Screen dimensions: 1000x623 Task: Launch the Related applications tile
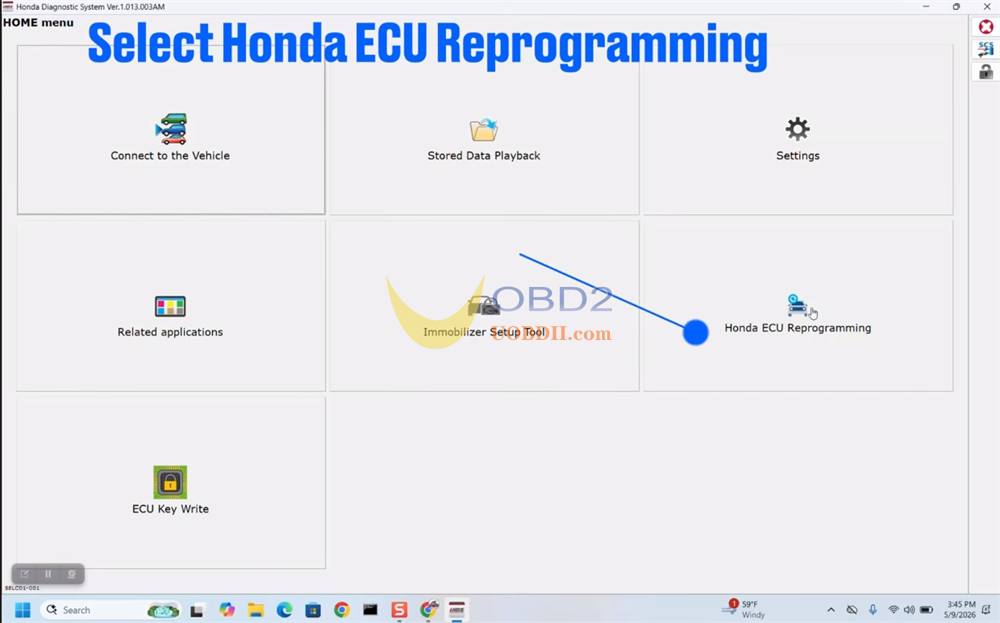click(171, 306)
